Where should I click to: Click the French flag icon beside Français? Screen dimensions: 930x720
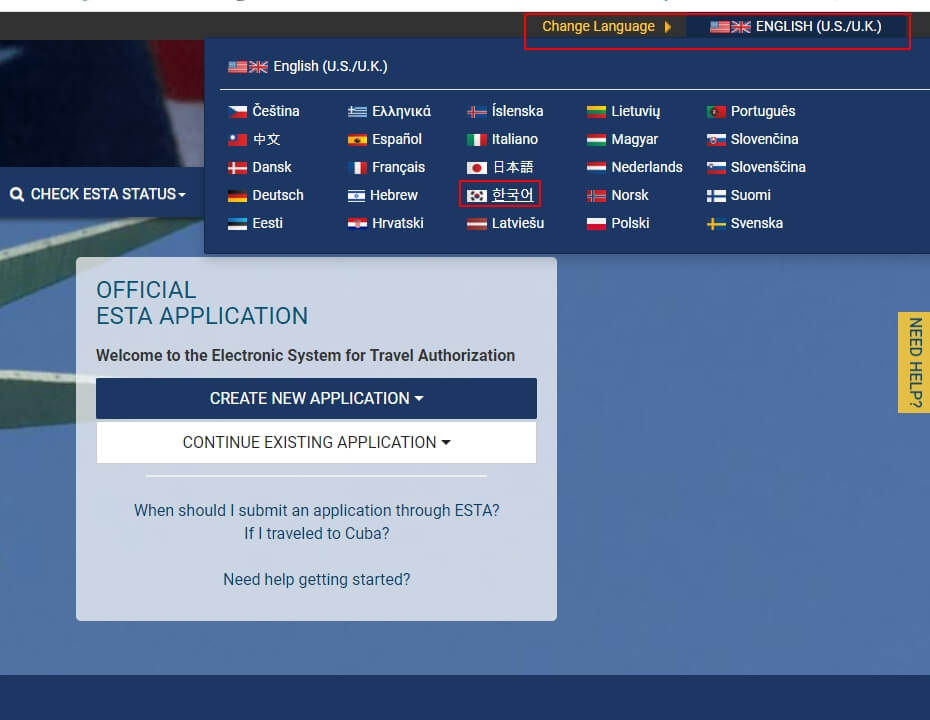[x=357, y=168]
